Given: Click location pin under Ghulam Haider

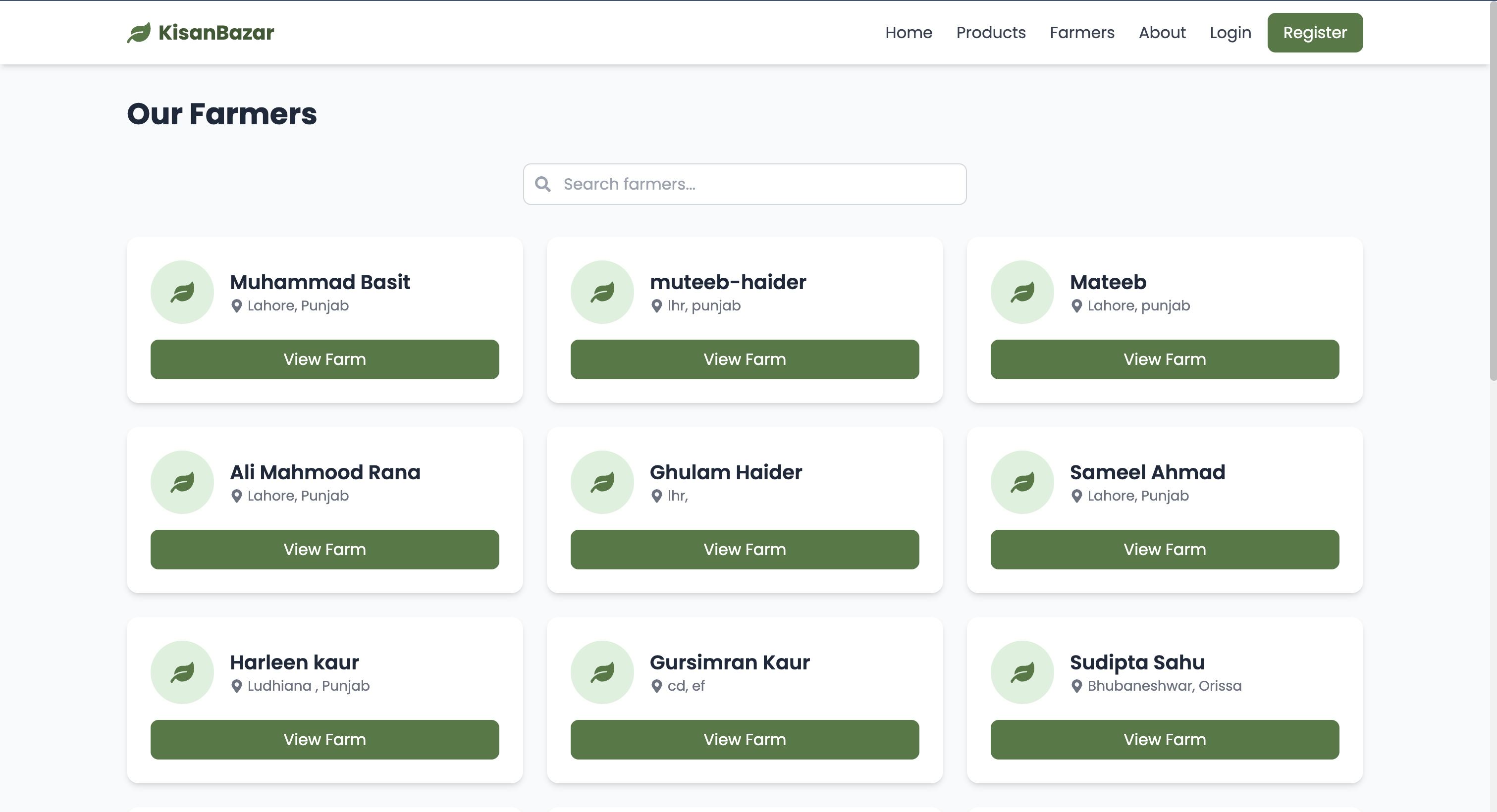Looking at the screenshot, I should point(657,496).
